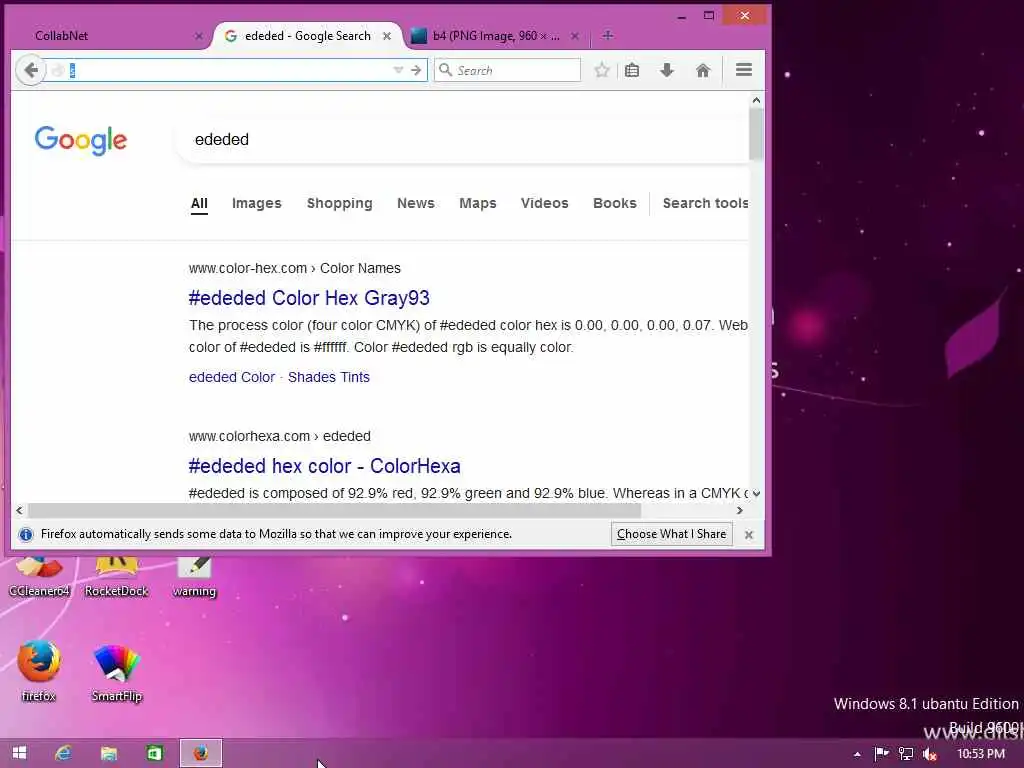Viewport: 1024px width, 768px height.
Task: Open a new tab with the plus button
Action: tap(607, 36)
